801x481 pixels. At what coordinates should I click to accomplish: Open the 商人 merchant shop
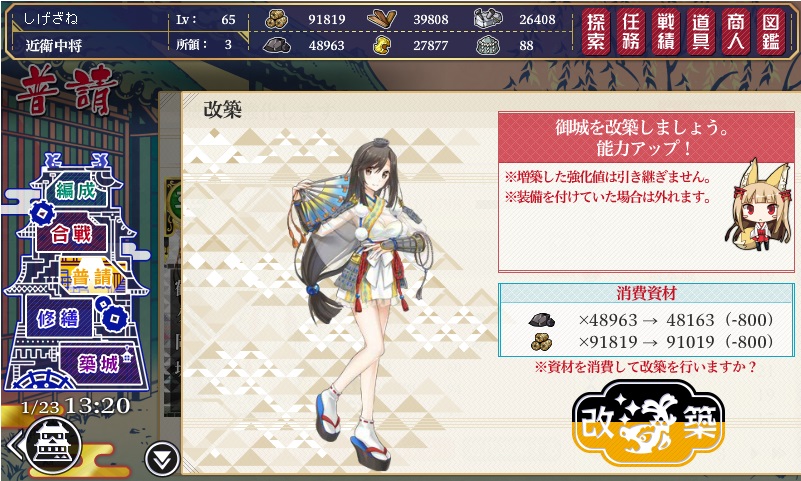[x=736, y=32]
